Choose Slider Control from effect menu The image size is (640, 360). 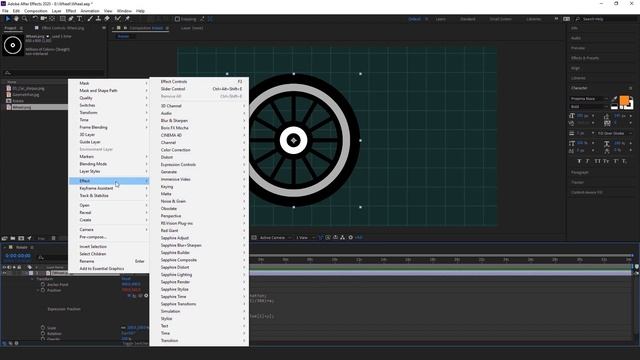[199, 89]
